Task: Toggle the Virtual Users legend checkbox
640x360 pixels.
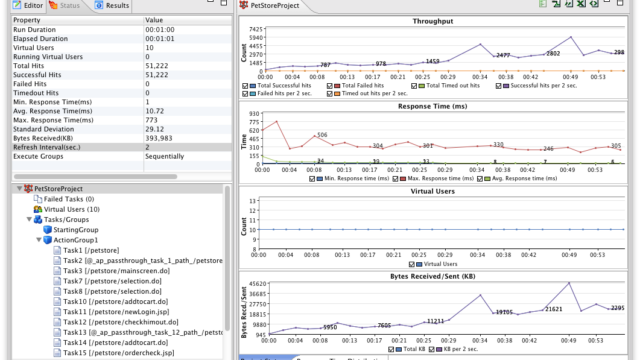Action: pyautogui.click(x=411, y=264)
